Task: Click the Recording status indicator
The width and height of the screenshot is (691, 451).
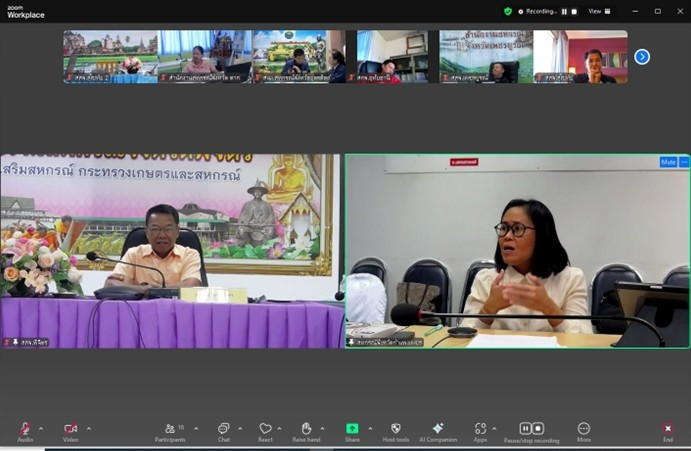Action: (x=538, y=11)
